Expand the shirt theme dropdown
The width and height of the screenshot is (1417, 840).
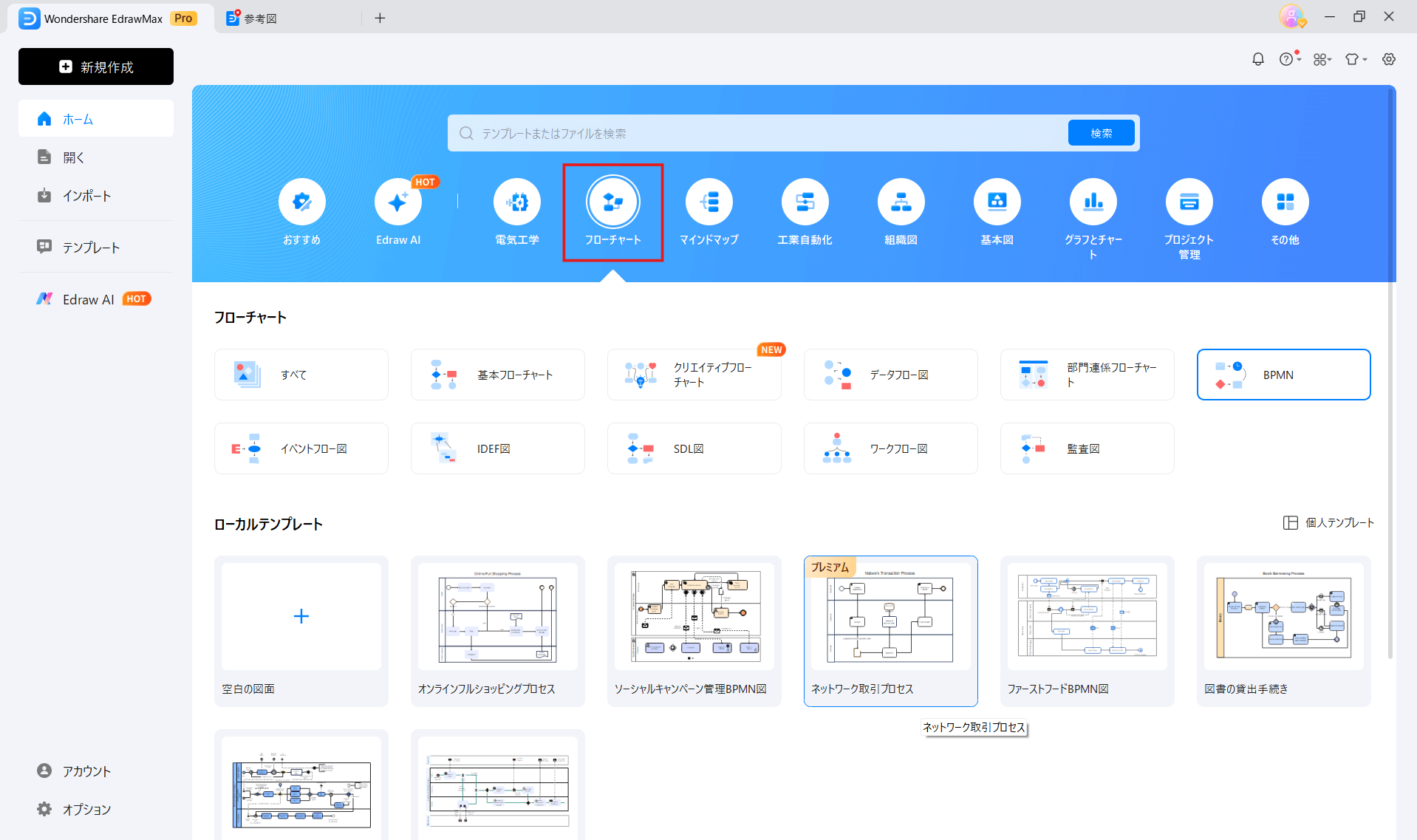1355,59
